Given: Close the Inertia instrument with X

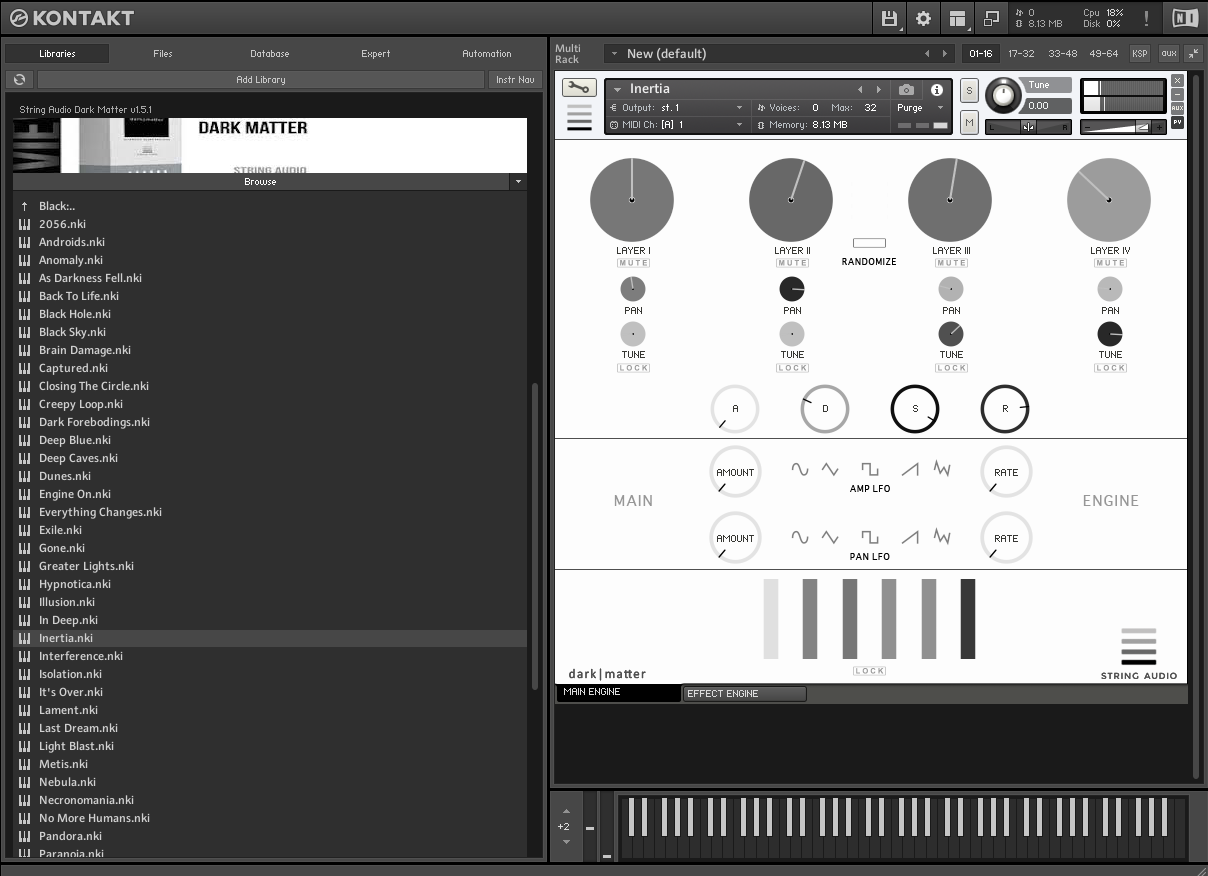Looking at the screenshot, I should (1177, 80).
